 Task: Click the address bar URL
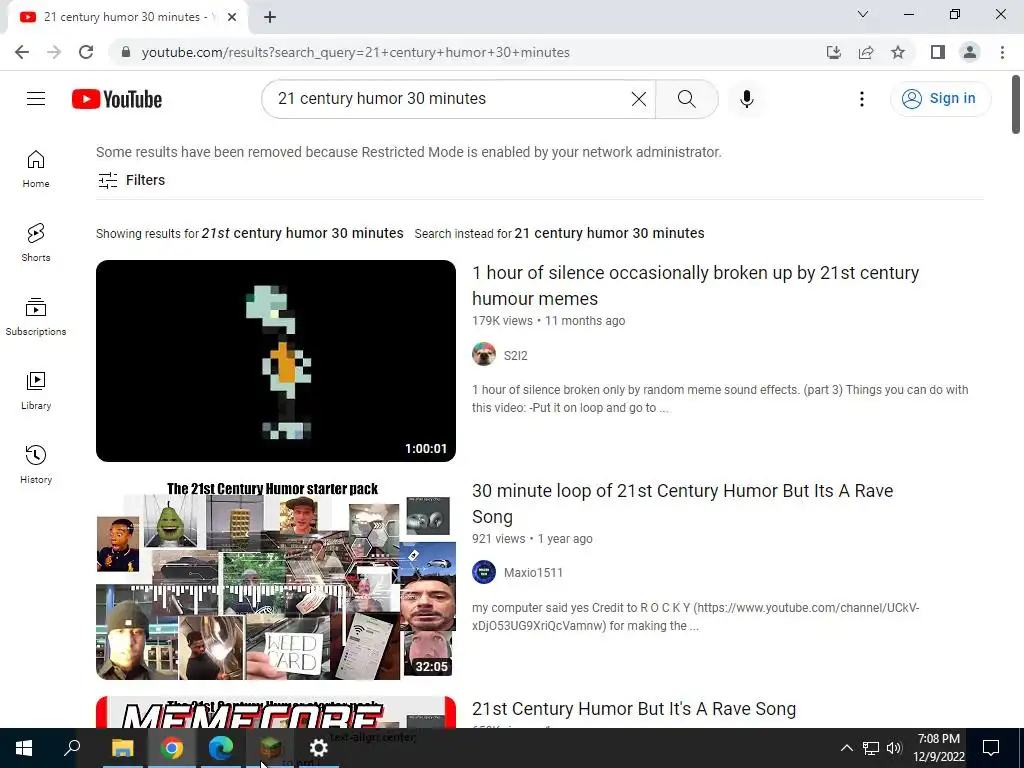tap(355, 52)
